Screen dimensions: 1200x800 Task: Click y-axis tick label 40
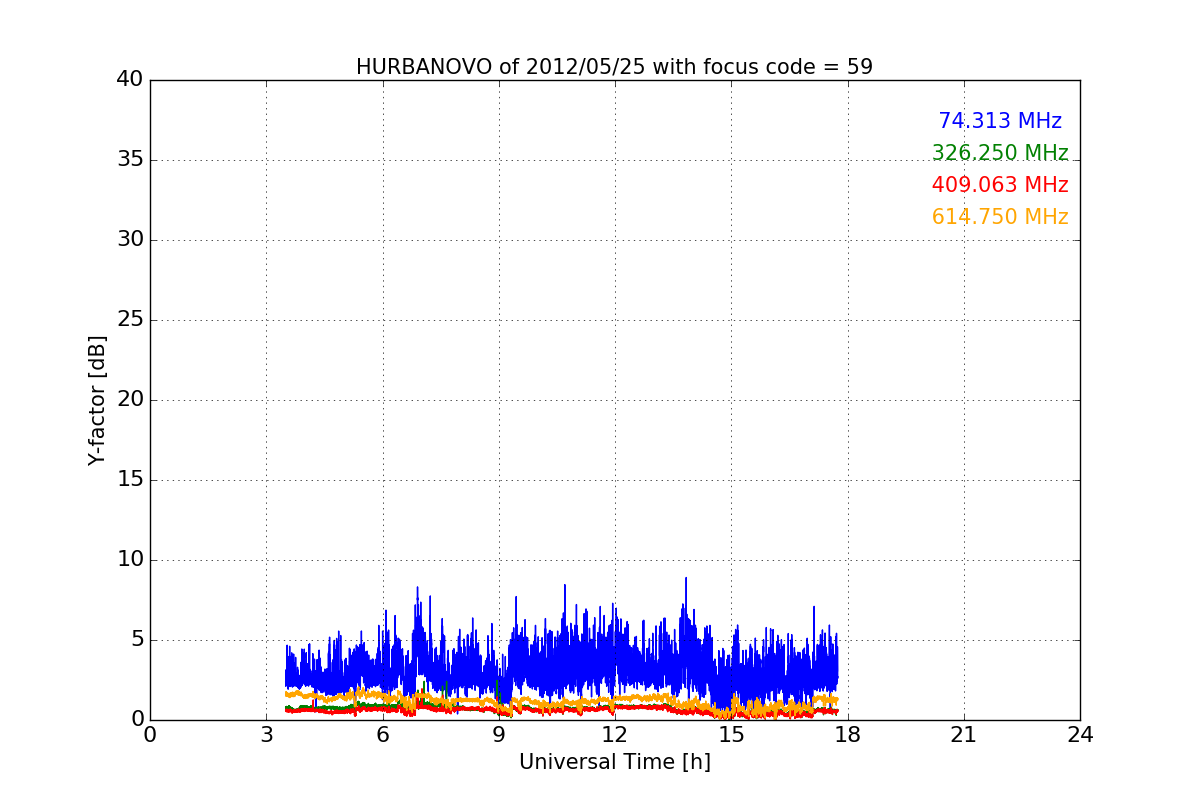click(130, 80)
